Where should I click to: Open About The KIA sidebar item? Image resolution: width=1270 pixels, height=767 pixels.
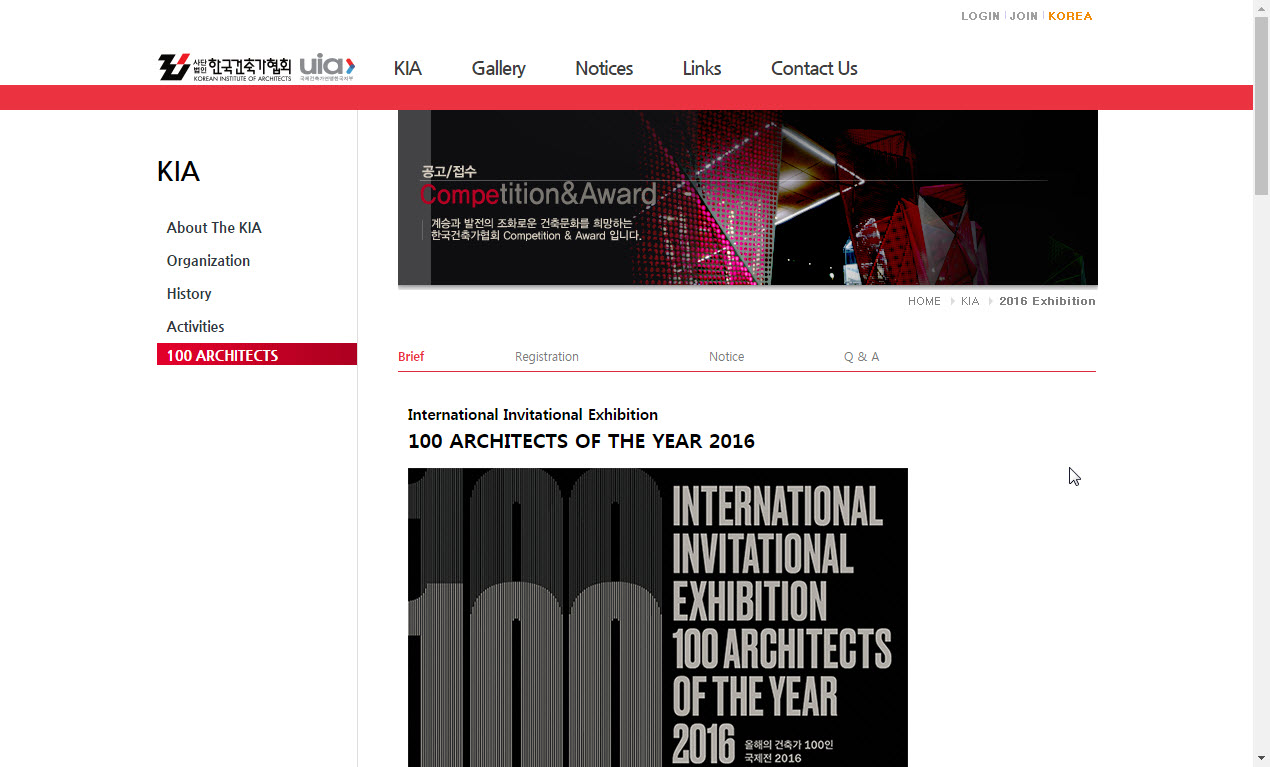(x=214, y=228)
